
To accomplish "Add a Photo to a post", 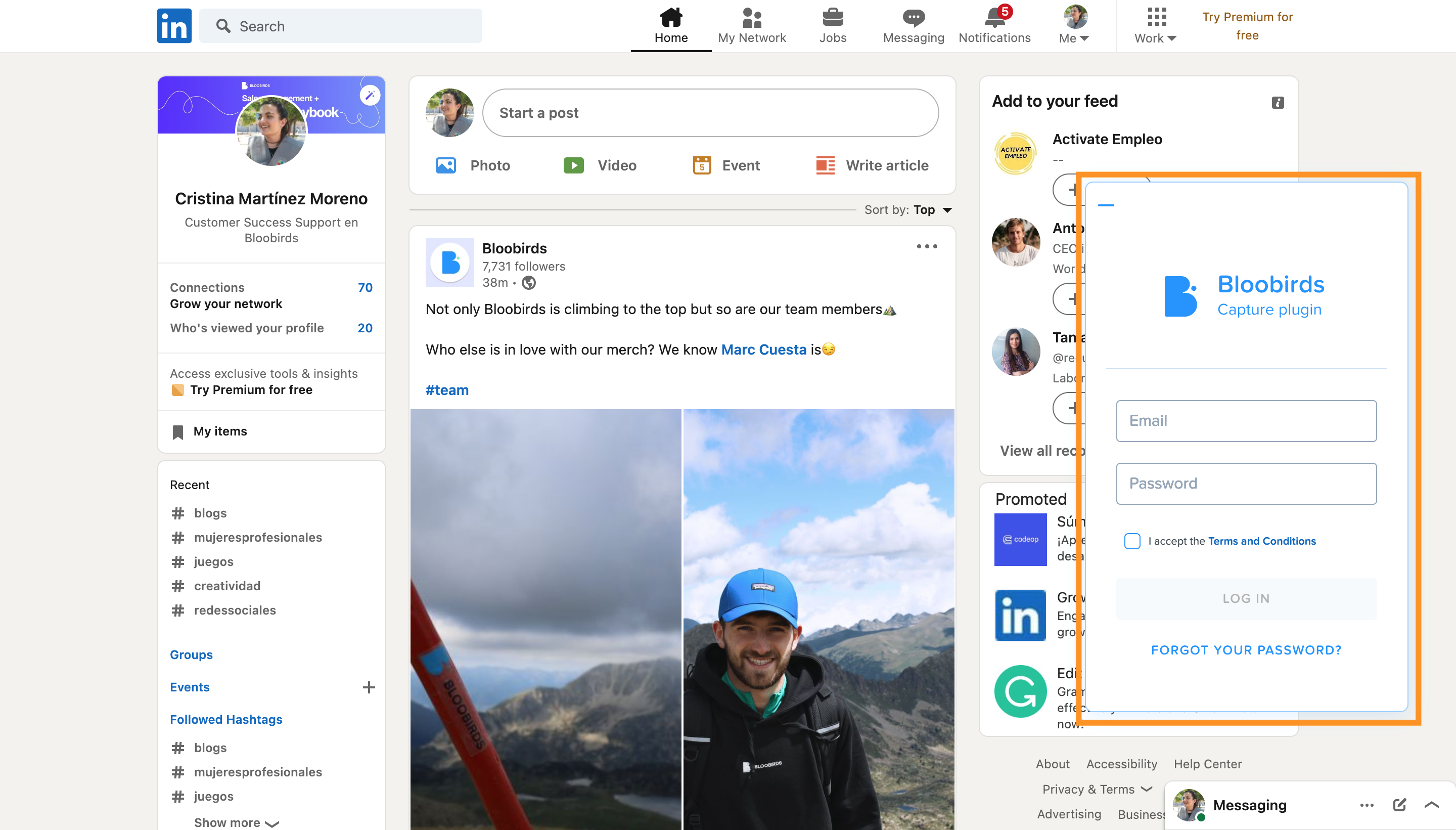I will pyautogui.click(x=473, y=165).
